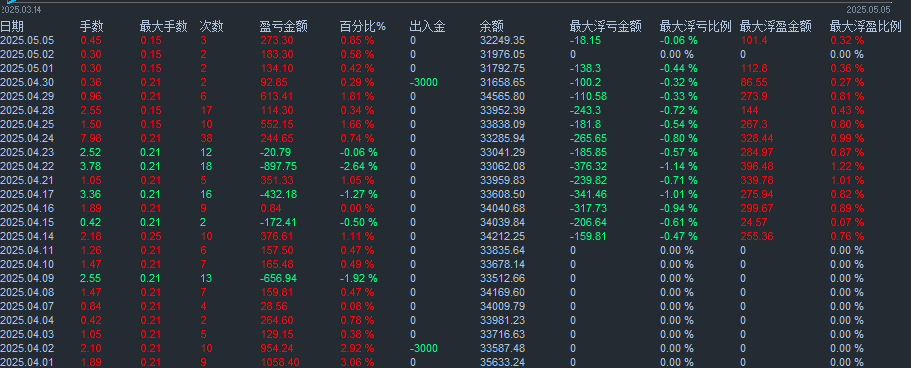Click the 2025.04.22 date row
The height and width of the screenshot is (368, 911).
tap(456, 166)
